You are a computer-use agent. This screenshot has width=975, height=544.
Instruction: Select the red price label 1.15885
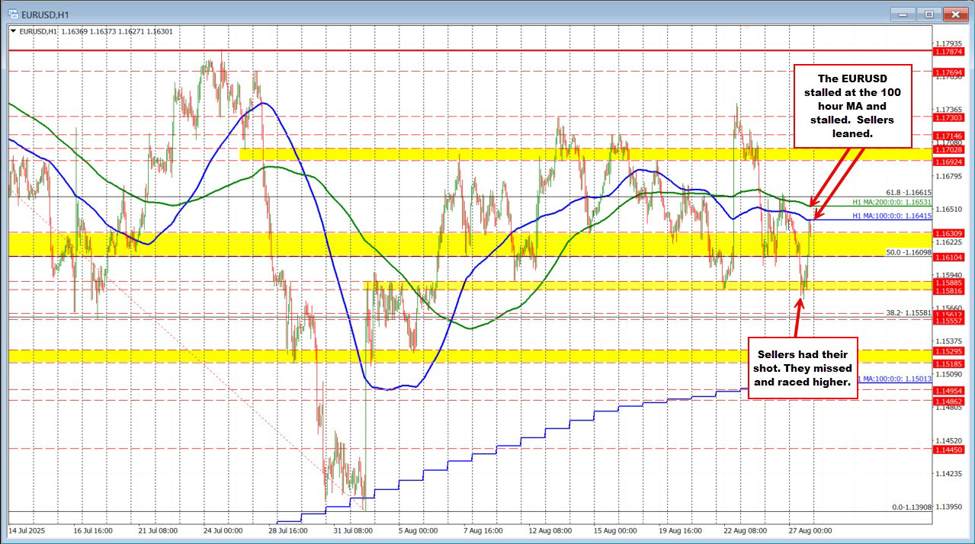[949, 282]
